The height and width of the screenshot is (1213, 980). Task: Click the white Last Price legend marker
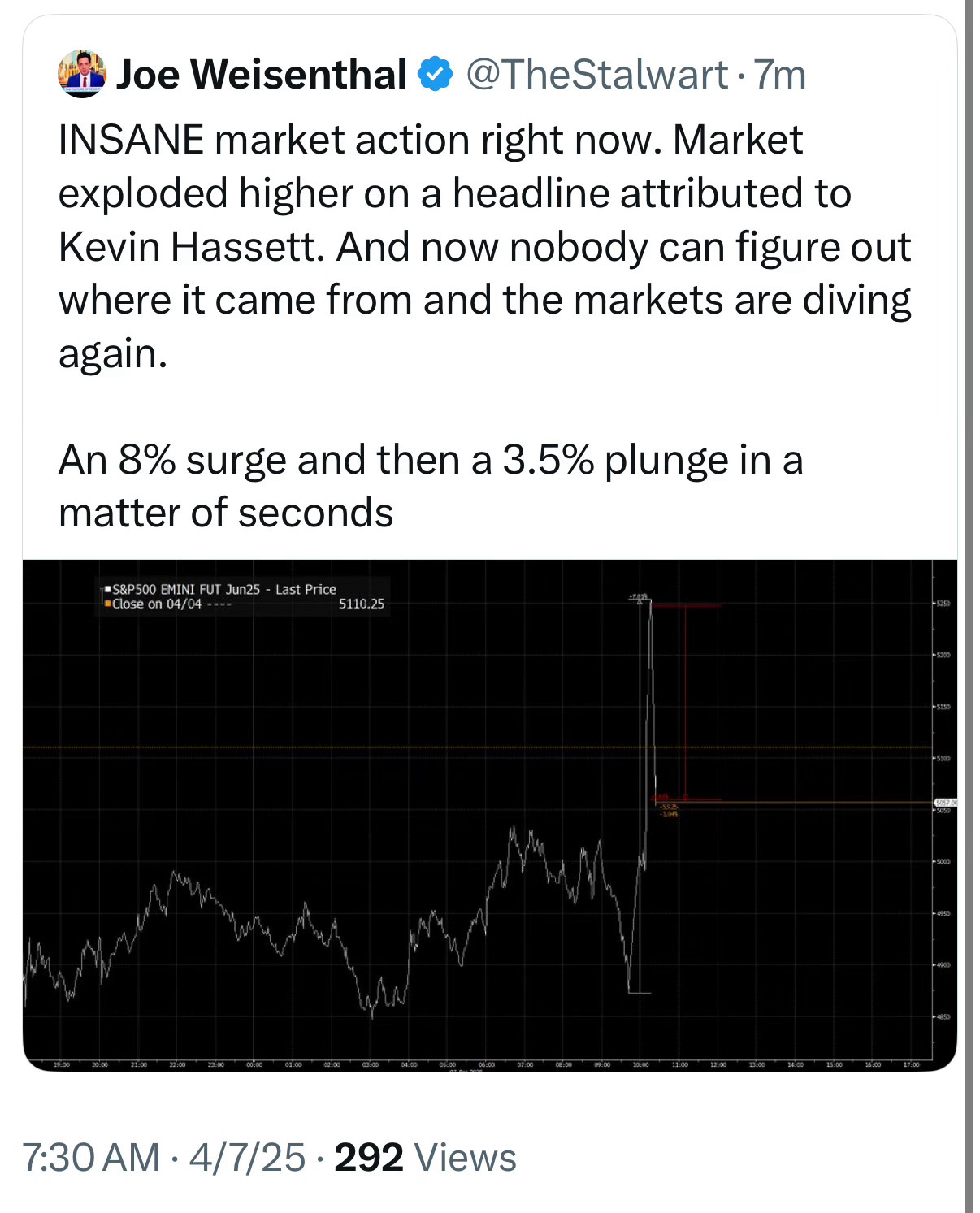point(107,589)
